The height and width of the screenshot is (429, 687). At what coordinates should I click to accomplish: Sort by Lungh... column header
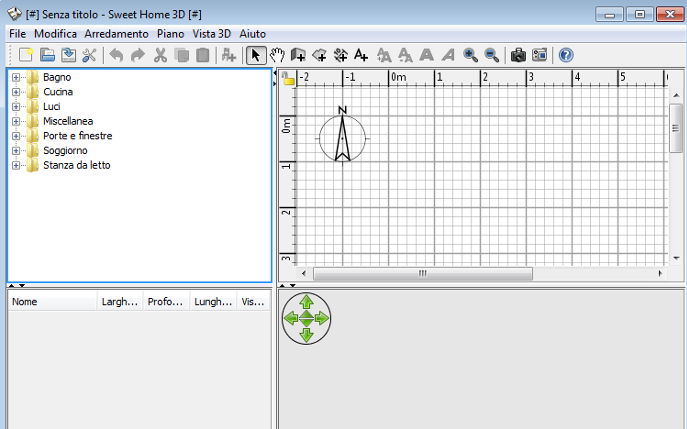click(x=213, y=301)
